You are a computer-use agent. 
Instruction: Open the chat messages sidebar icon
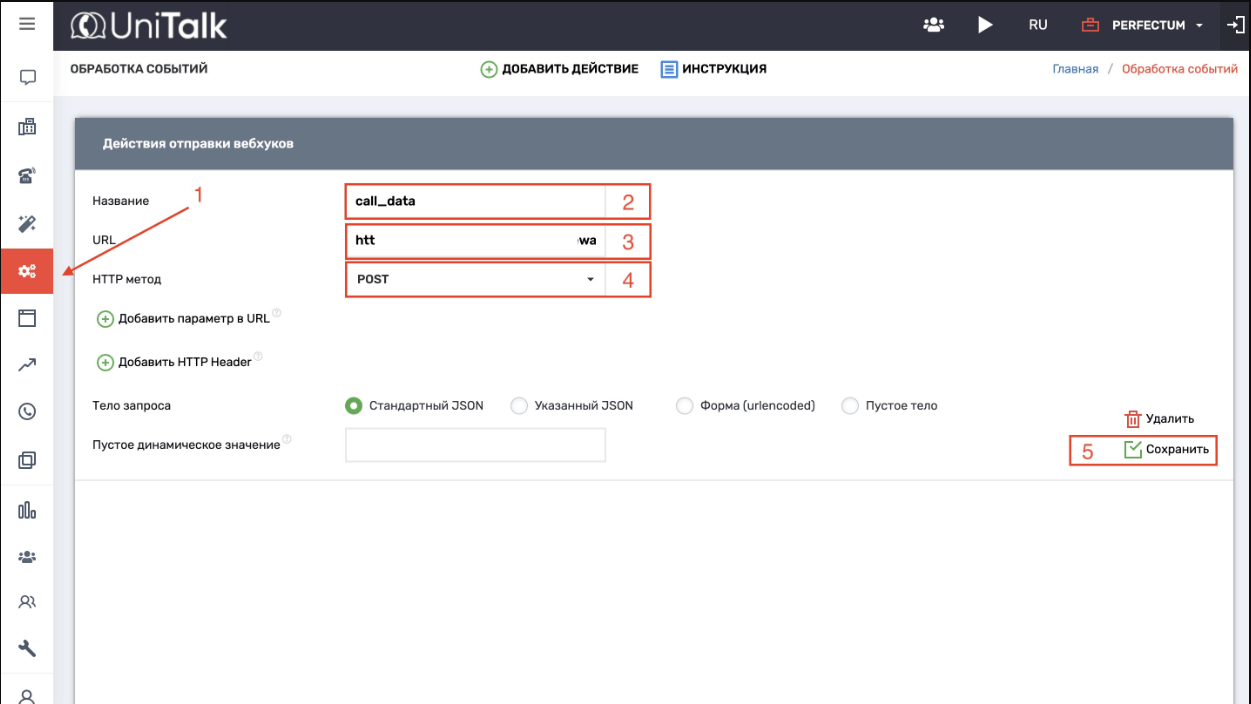point(27,77)
